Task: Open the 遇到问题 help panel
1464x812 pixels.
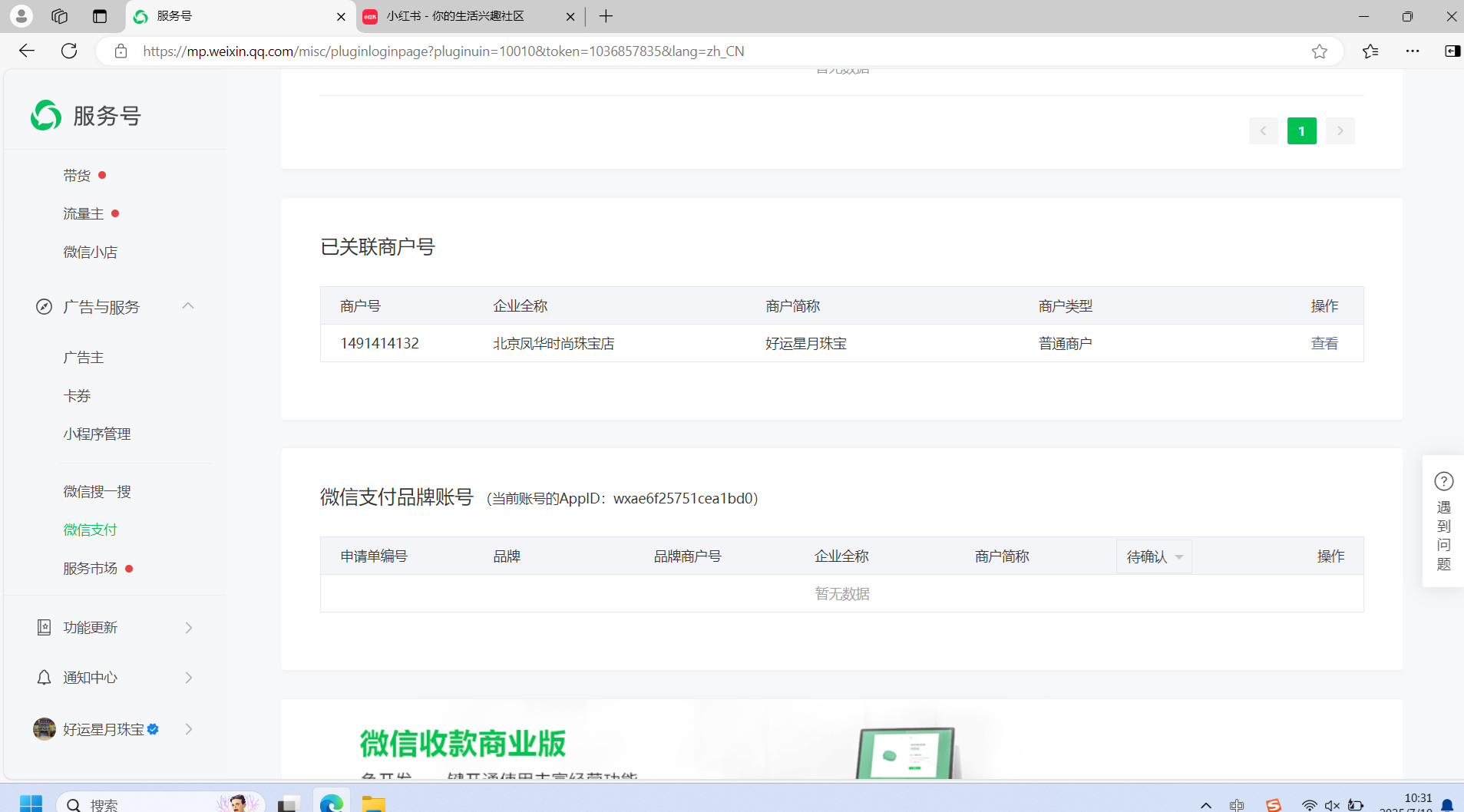Action: pyautogui.click(x=1443, y=522)
